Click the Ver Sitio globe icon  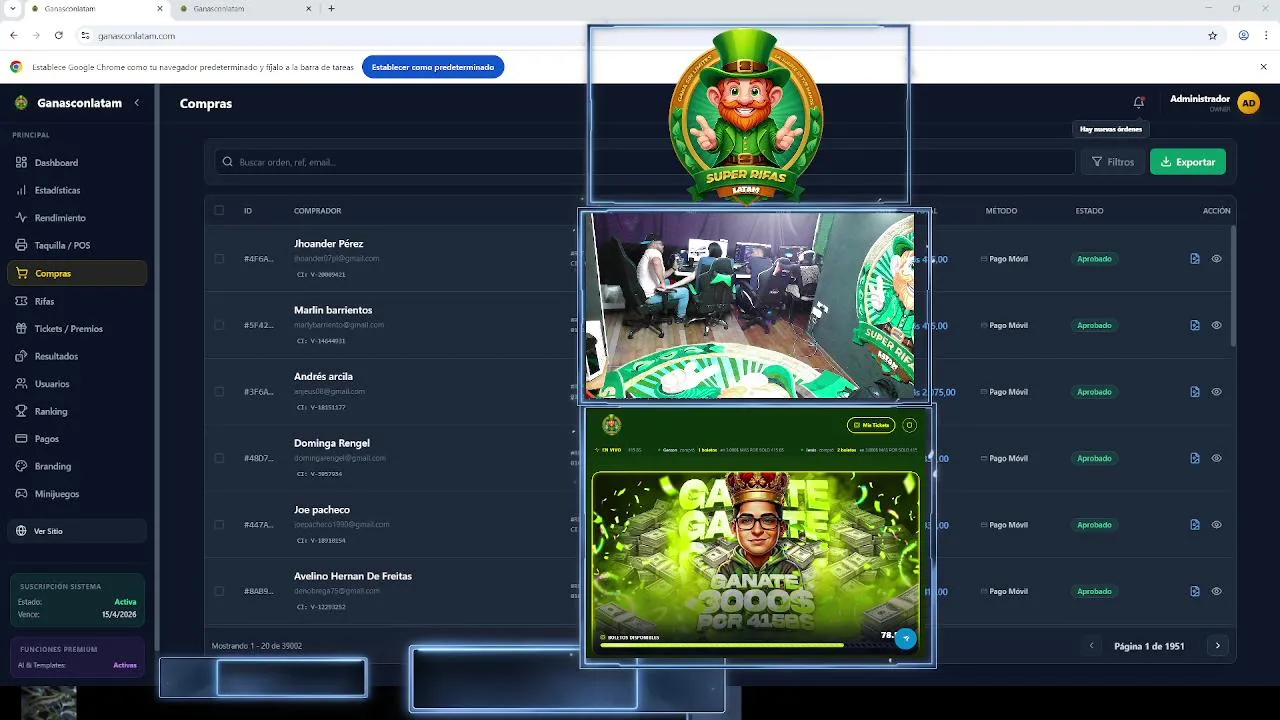pos(22,531)
